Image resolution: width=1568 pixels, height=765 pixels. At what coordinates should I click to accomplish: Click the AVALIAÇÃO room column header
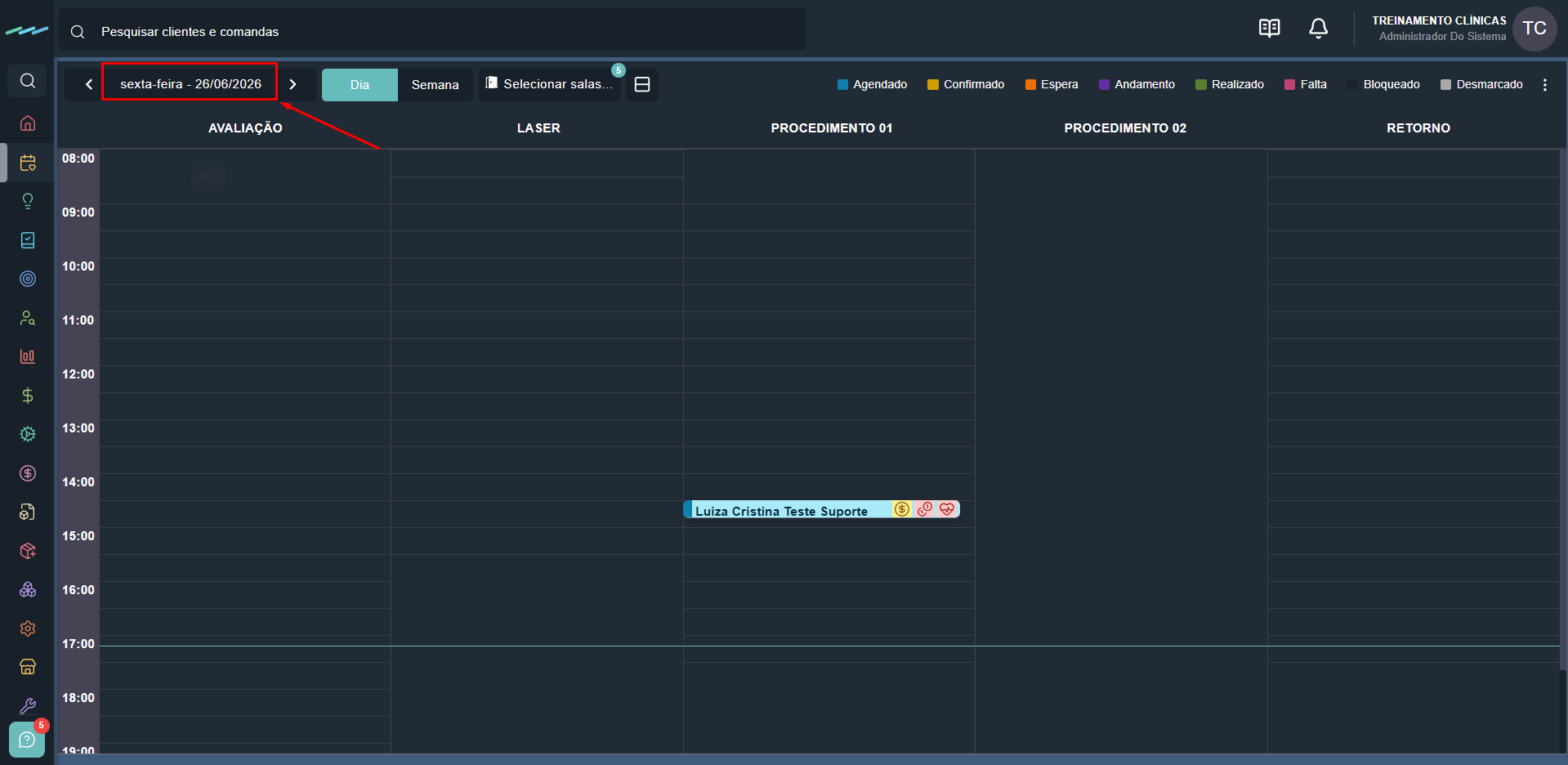(x=245, y=128)
